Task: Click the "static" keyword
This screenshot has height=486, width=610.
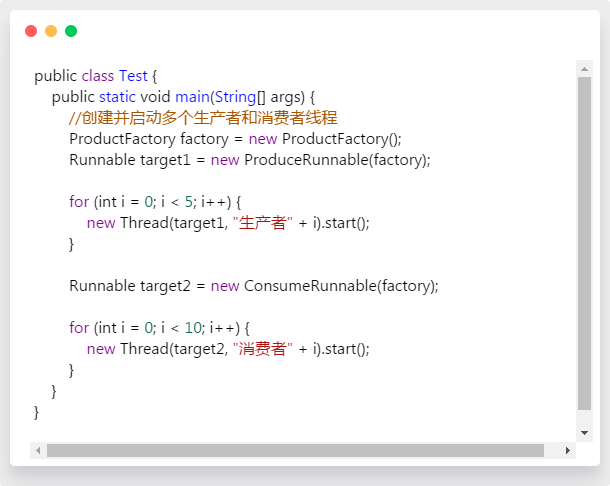Action: coord(117,96)
